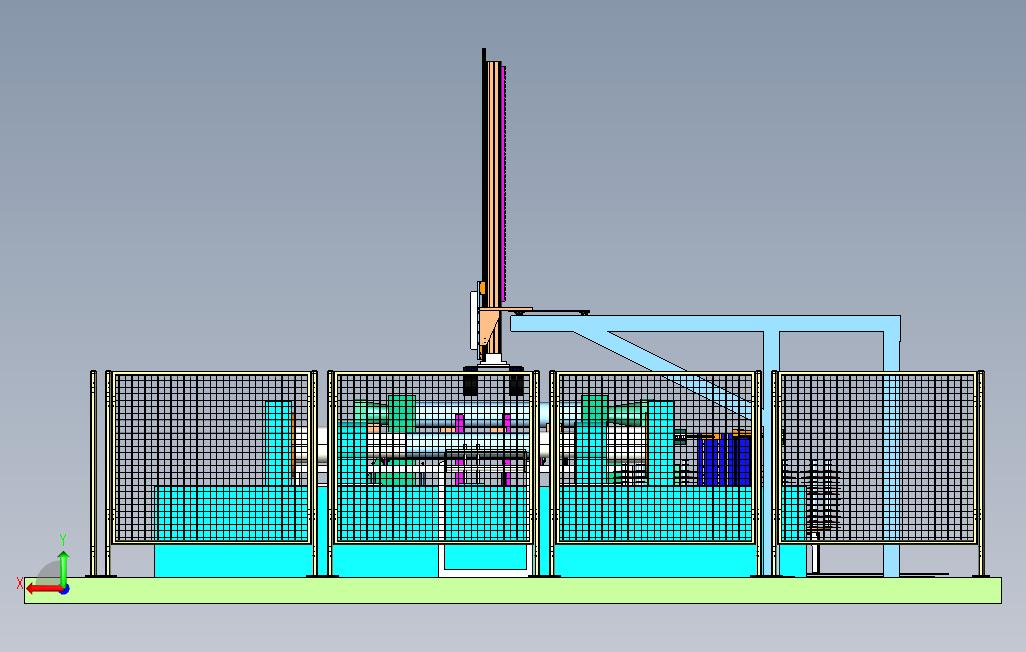Viewport: 1026px width, 652px height.
Task: Select the light blue overhead frame beam
Action: point(705,323)
